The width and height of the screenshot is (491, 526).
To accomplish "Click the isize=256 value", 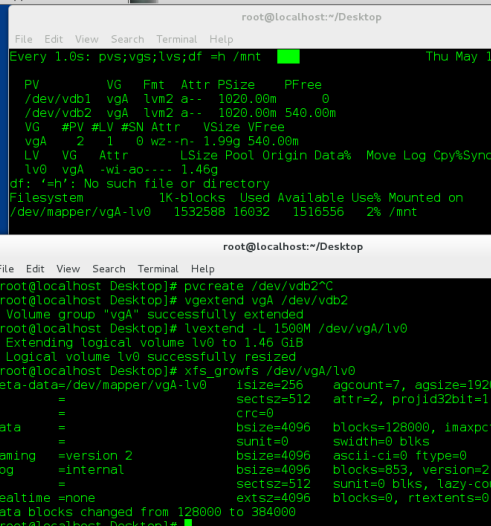I will [x=270, y=385].
